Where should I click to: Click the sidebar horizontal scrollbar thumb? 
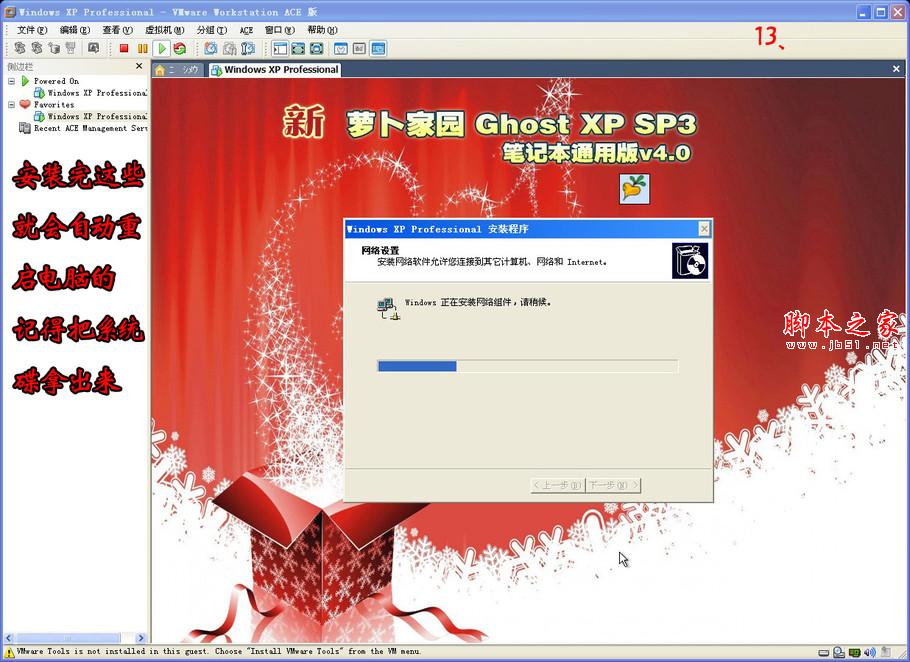coord(68,638)
